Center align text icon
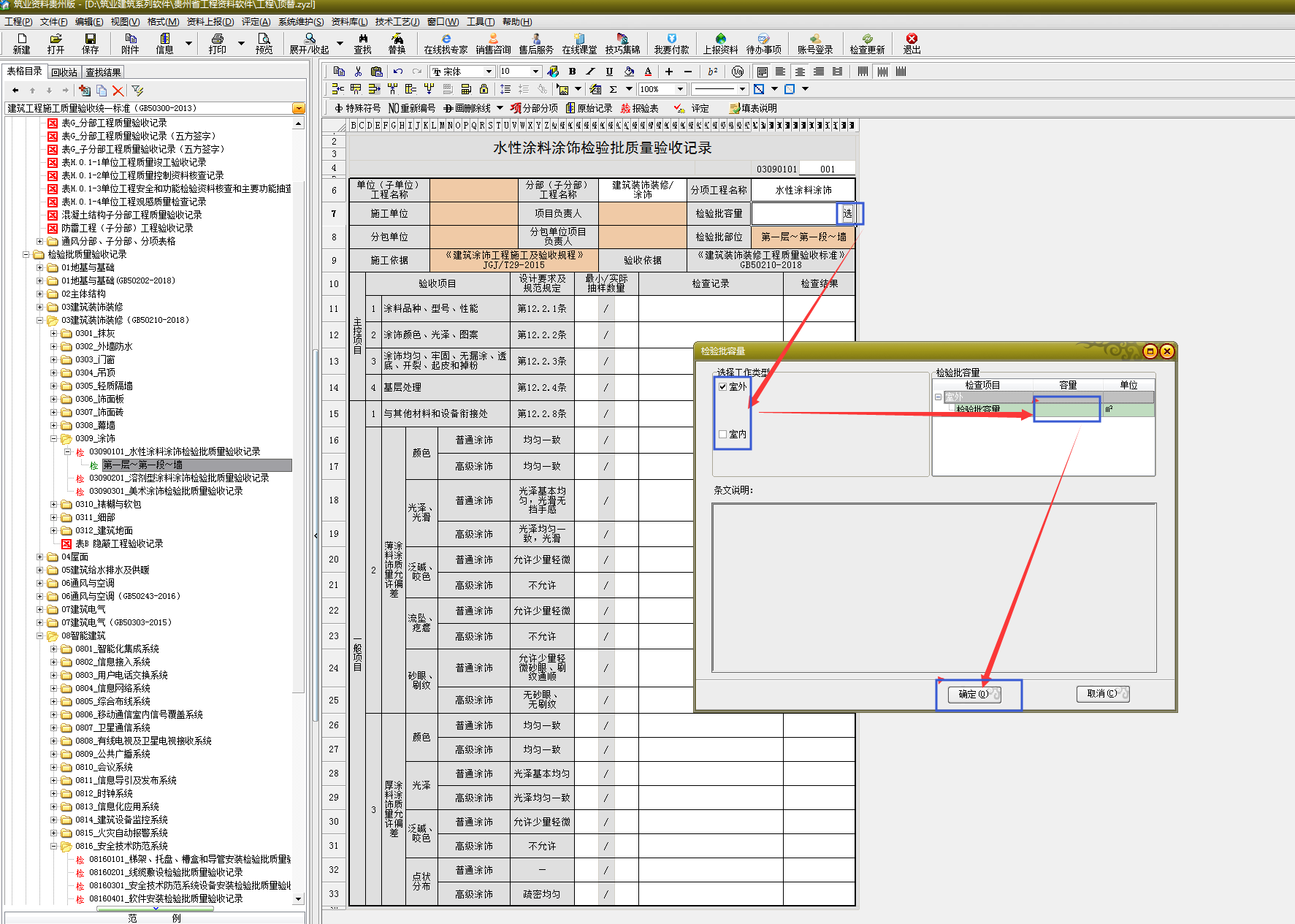This screenshot has height=924, width=1295. tap(800, 72)
